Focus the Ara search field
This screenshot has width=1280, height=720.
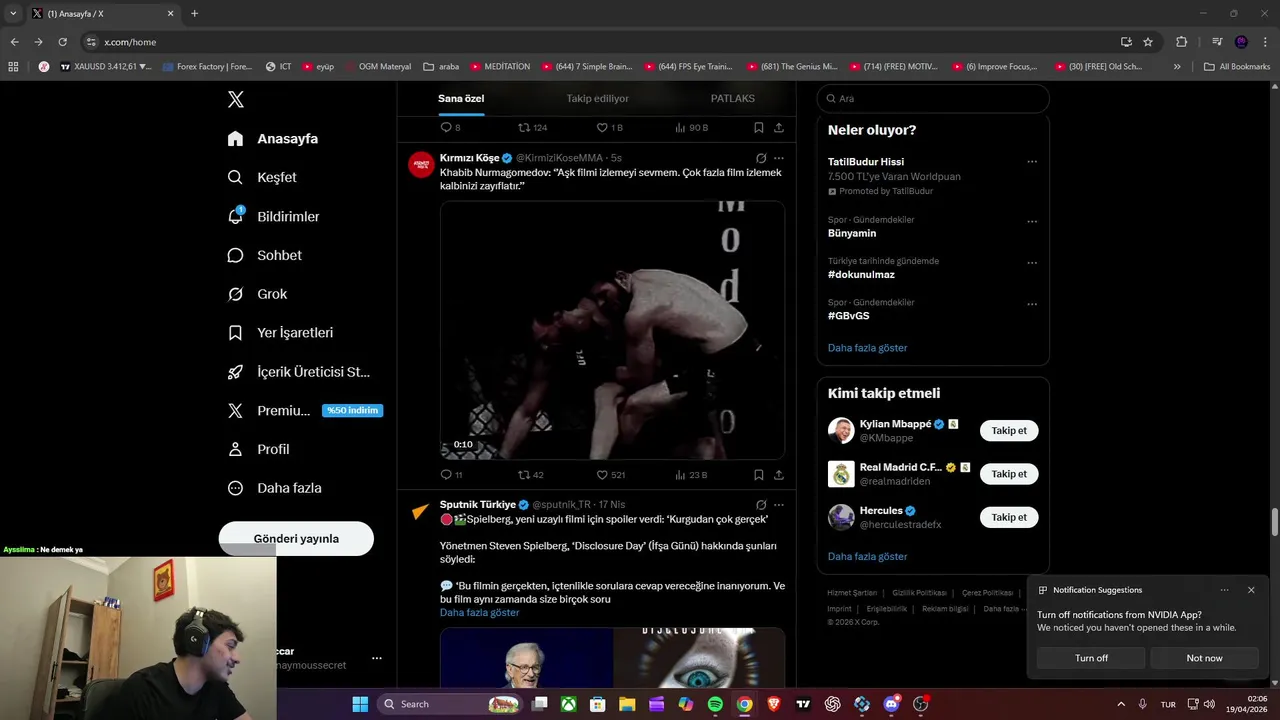coord(933,98)
